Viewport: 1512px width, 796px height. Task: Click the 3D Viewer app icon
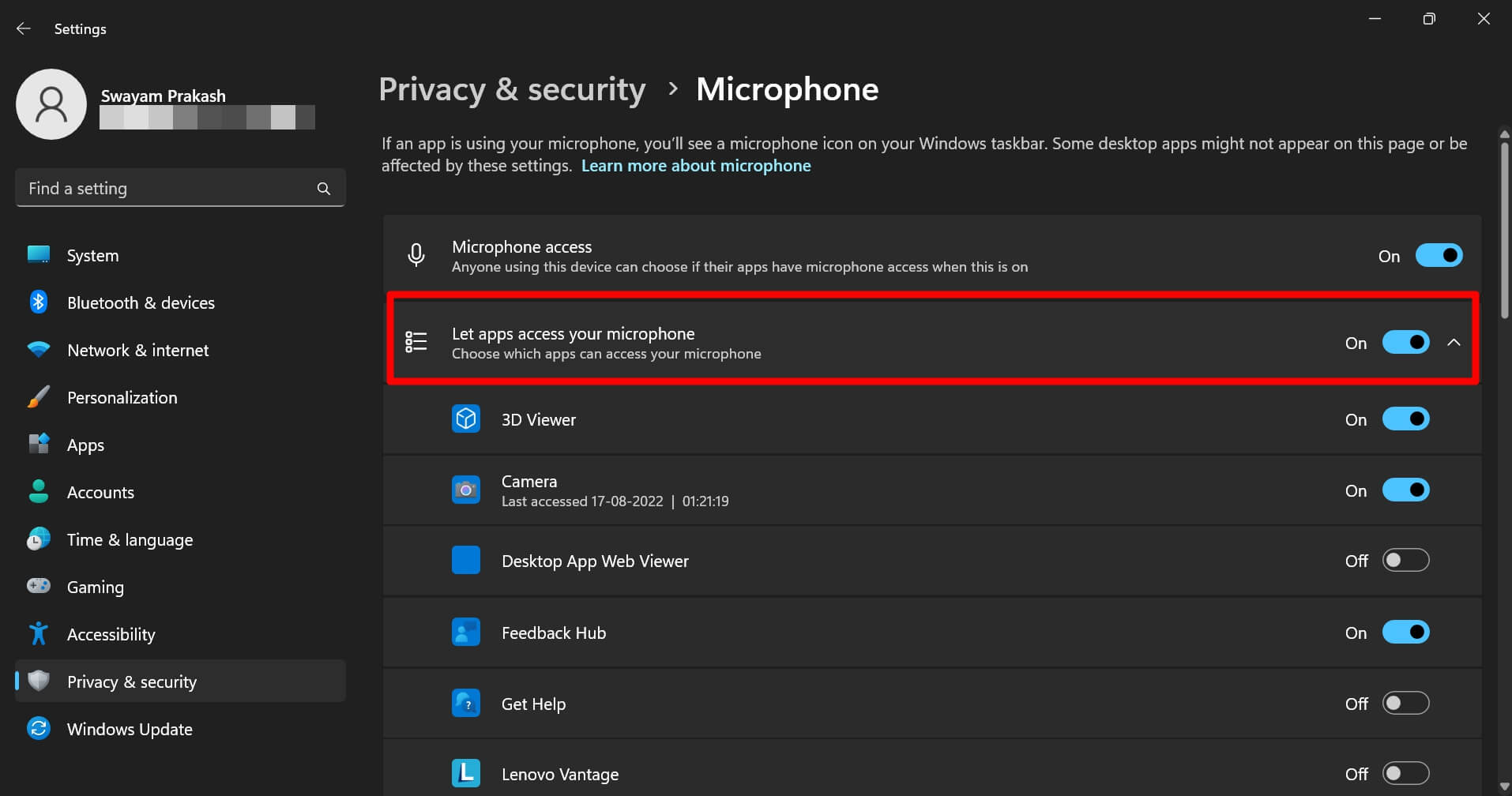[466, 419]
